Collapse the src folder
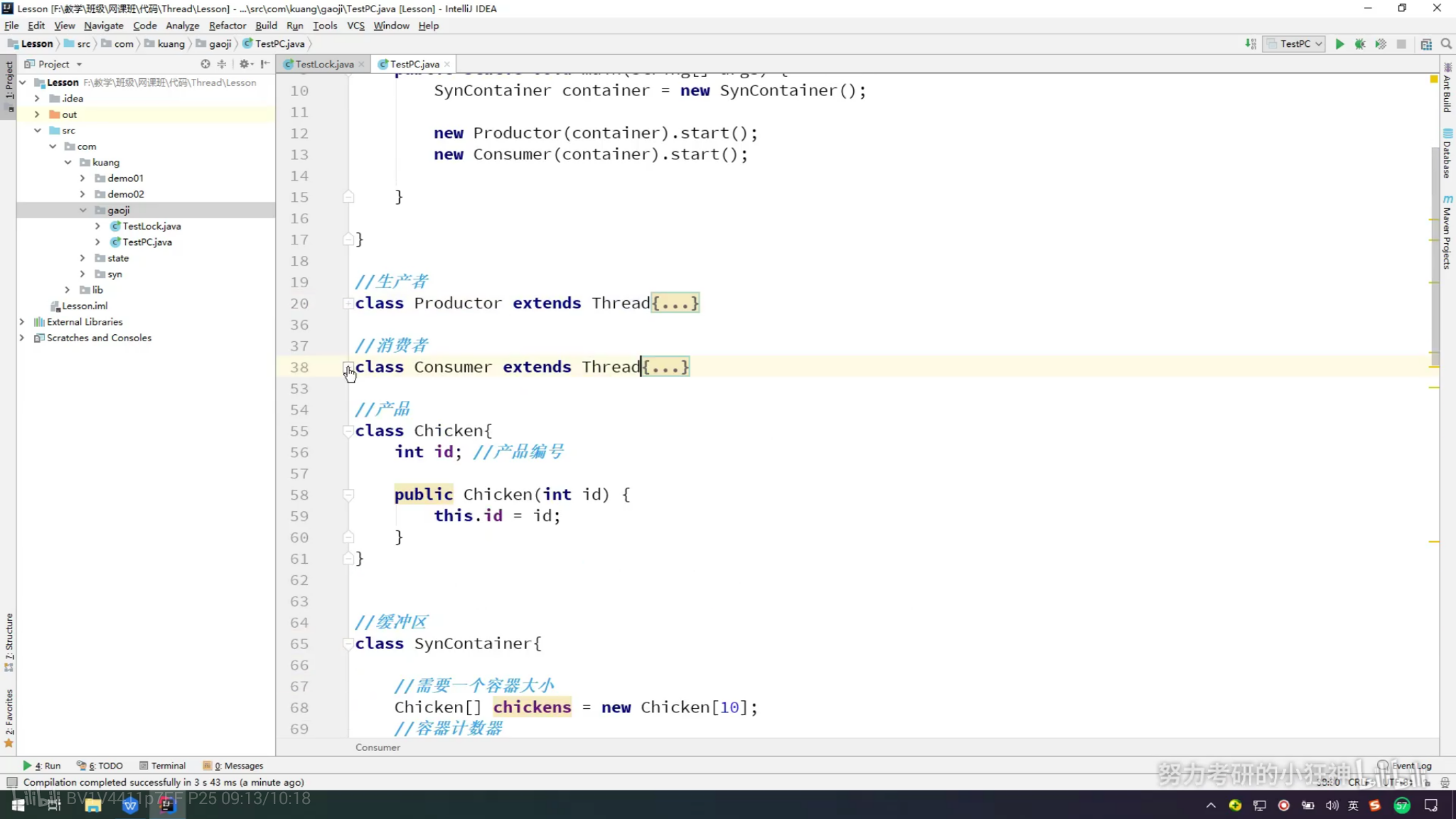The width and height of the screenshot is (1456, 819). click(x=37, y=131)
